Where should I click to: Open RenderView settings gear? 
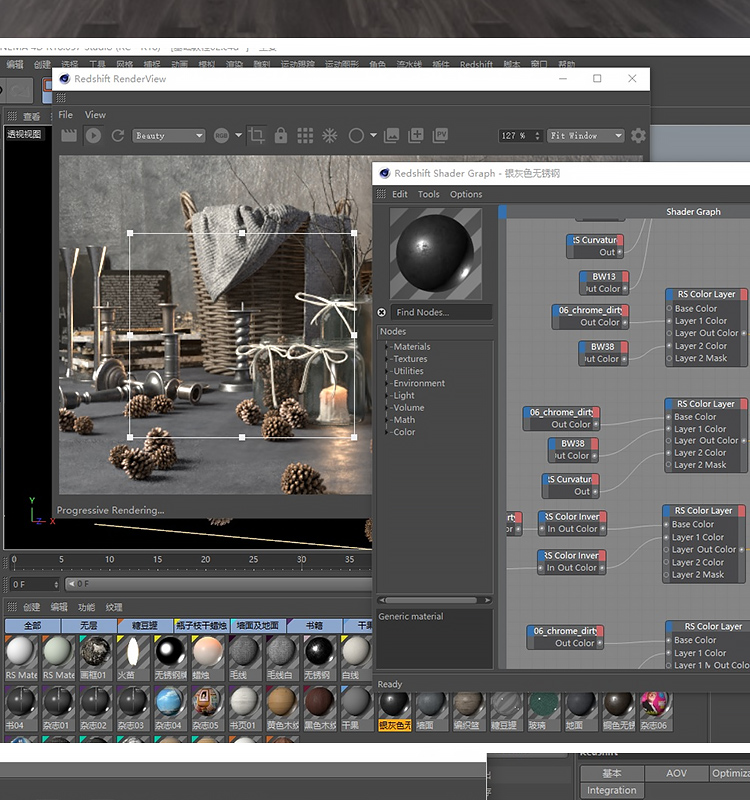coord(638,135)
